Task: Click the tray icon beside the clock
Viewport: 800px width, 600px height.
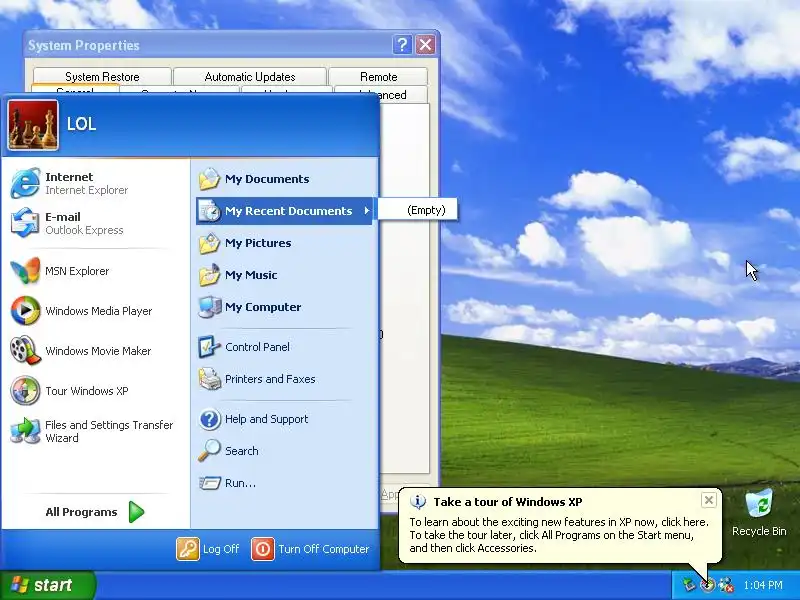Action: [726, 585]
